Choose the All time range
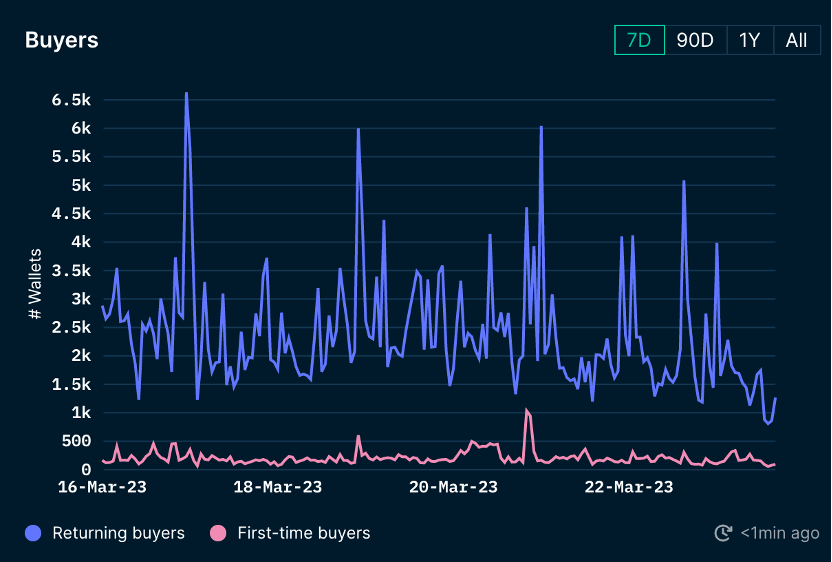Viewport: 832px width, 562px height. [796, 40]
